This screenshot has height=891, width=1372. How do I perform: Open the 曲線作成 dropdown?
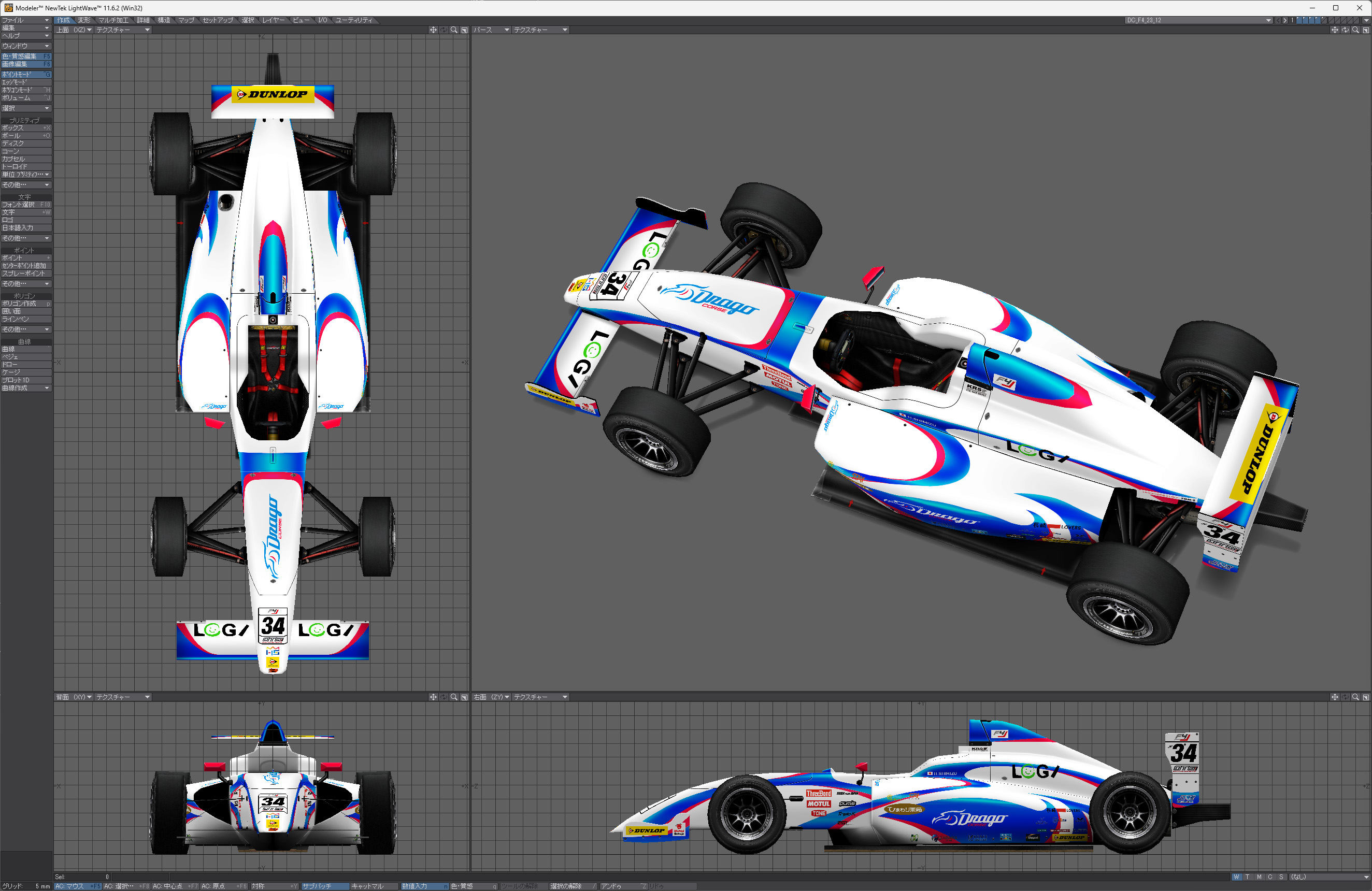tap(26, 389)
